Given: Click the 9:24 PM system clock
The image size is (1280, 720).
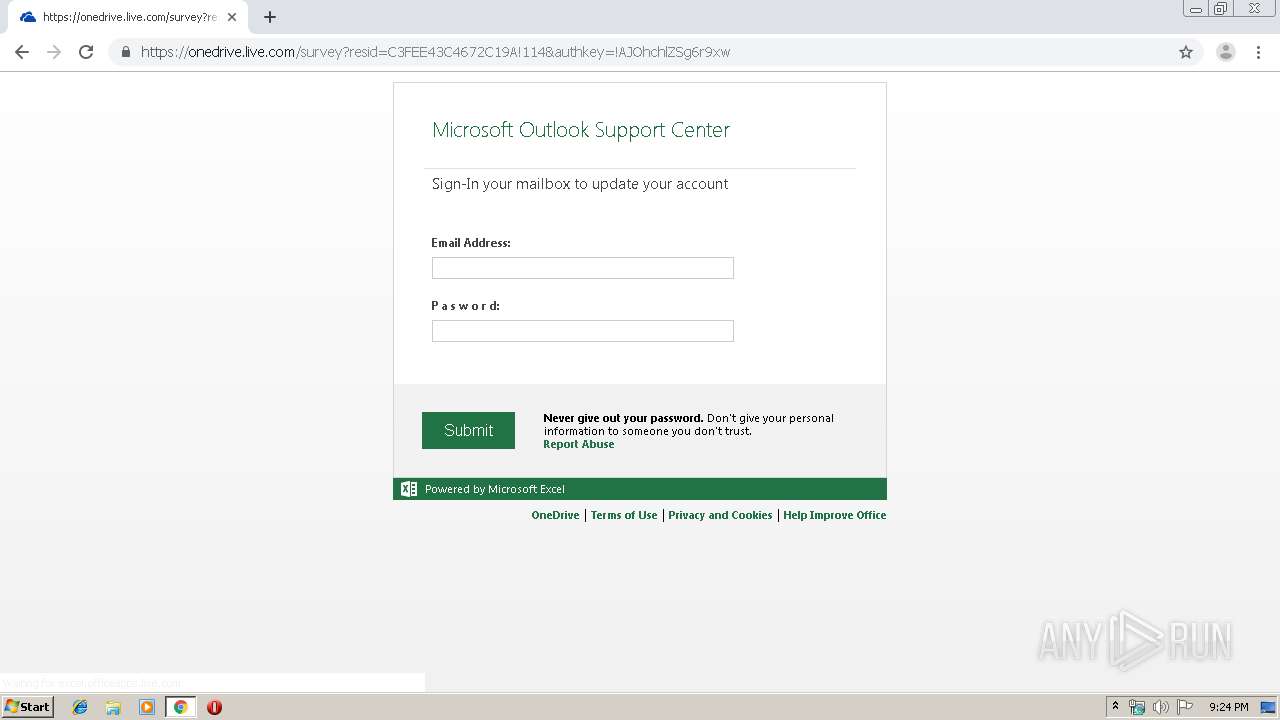Looking at the screenshot, I should pyautogui.click(x=1228, y=707).
